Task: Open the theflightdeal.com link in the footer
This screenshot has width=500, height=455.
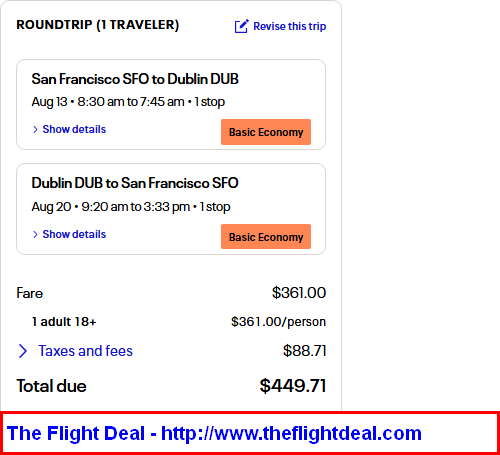Action: pyautogui.click(x=292, y=433)
